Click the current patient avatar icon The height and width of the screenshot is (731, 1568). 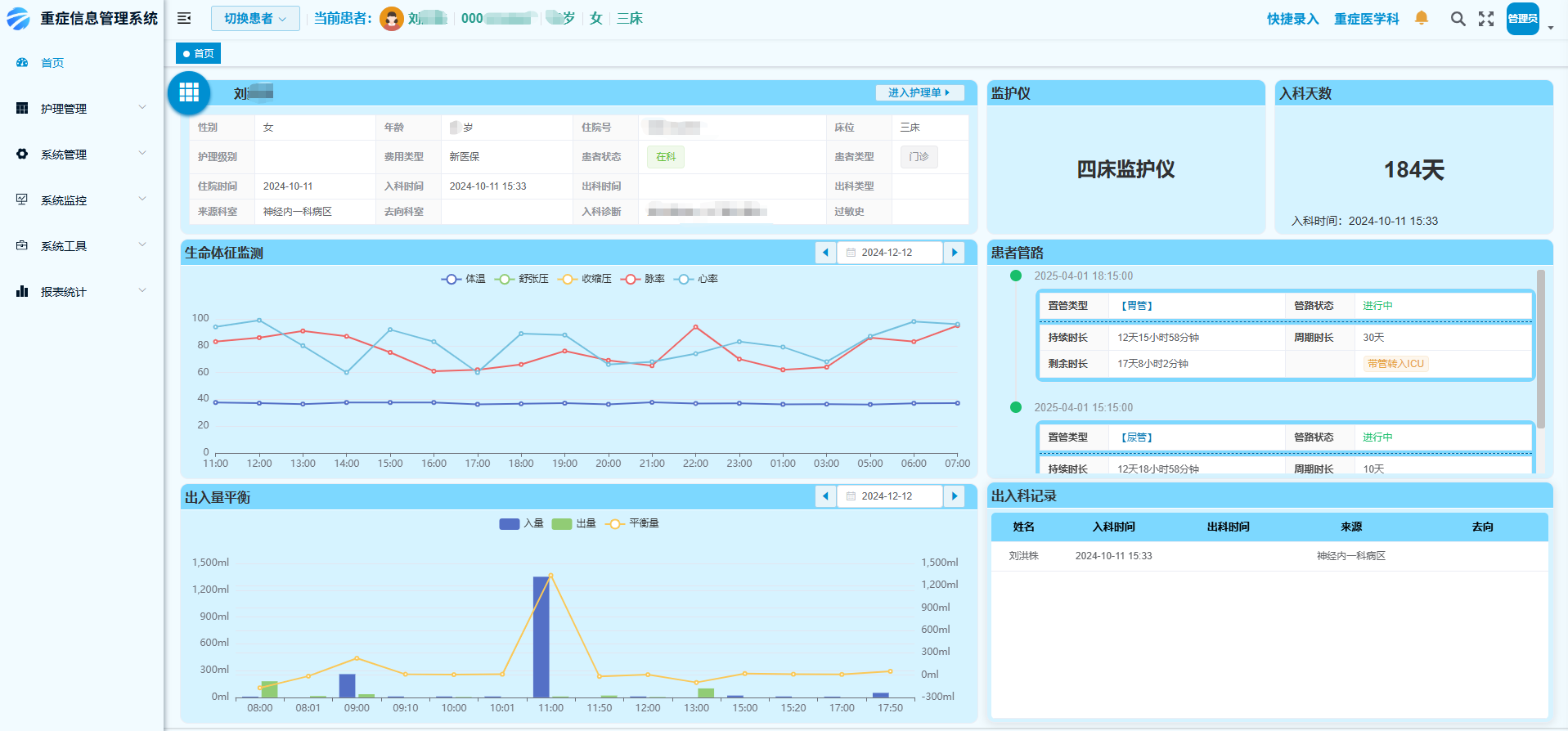pos(392,18)
